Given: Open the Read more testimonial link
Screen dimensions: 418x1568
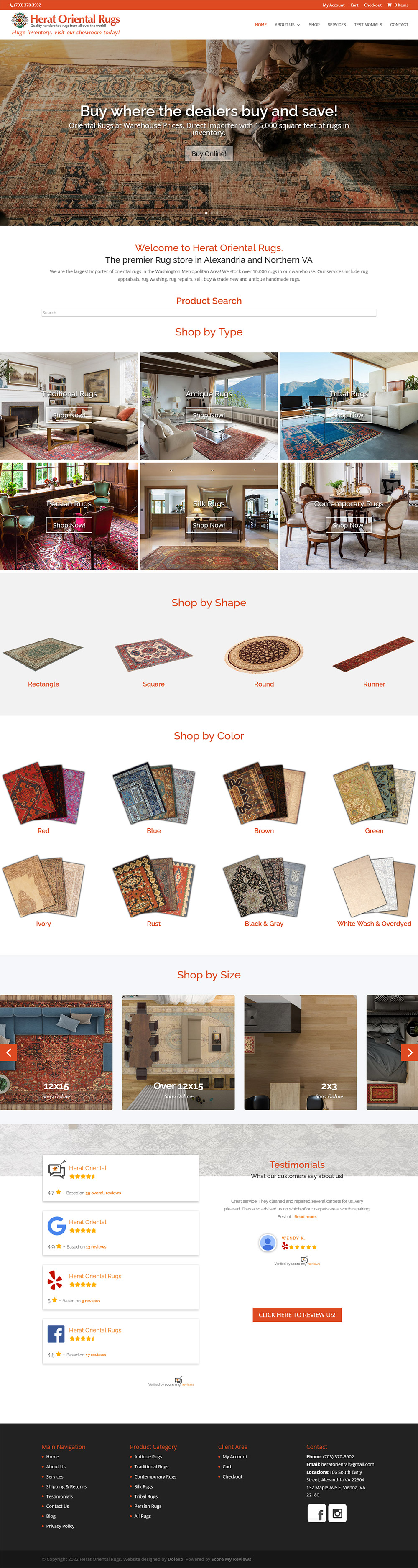Looking at the screenshot, I should pos(306,1216).
